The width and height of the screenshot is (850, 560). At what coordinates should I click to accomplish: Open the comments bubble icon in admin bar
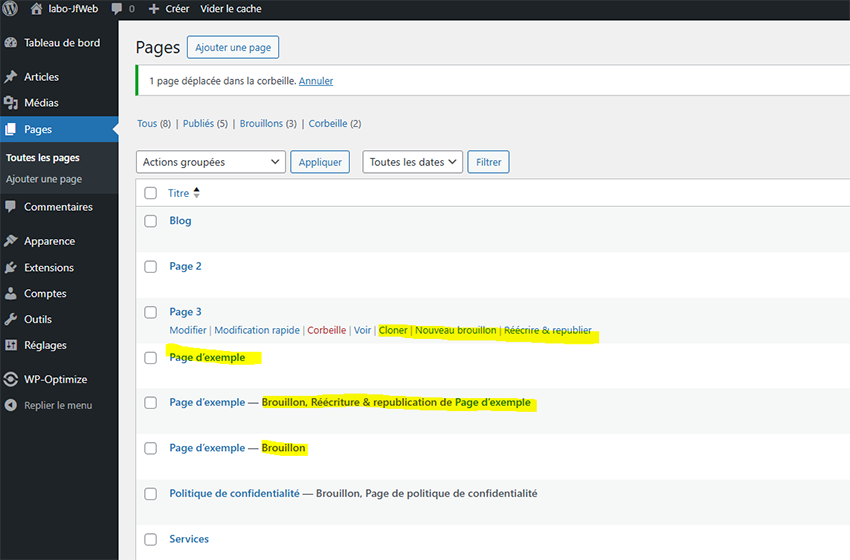pyautogui.click(x=117, y=9)
